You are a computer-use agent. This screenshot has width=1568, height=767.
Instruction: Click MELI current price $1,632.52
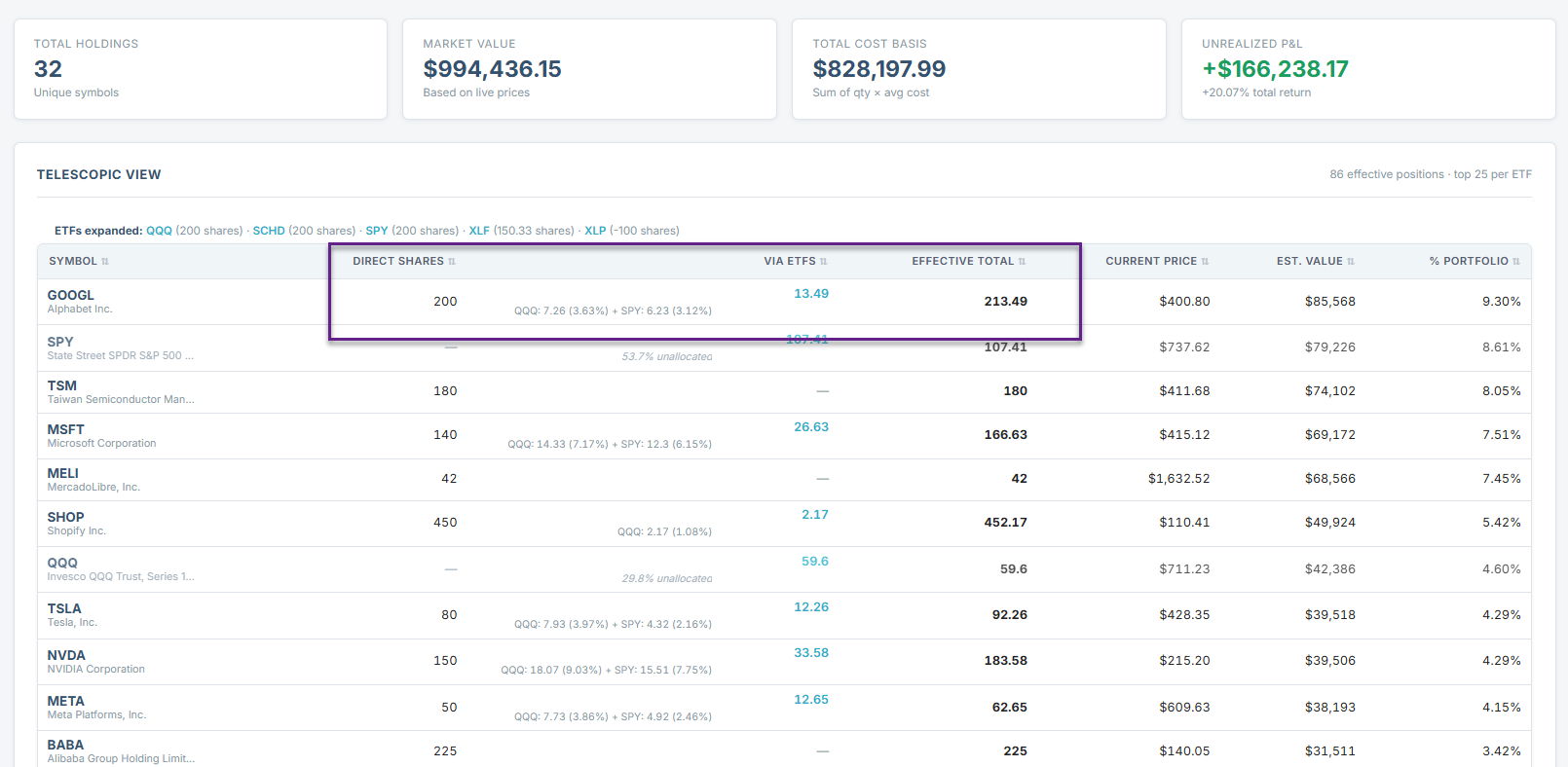coord(1178,479)
